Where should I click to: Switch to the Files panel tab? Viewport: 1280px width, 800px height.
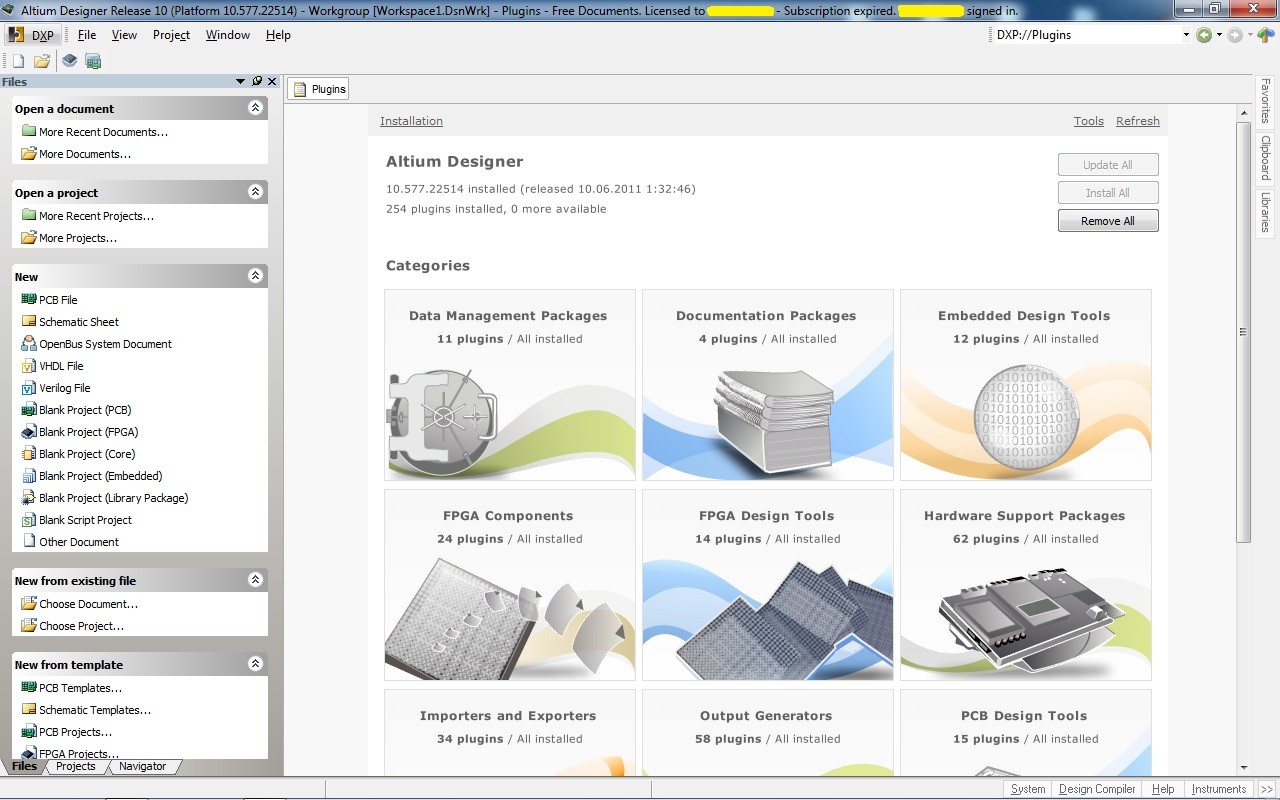pyautogui.click(x=24, y=767)
